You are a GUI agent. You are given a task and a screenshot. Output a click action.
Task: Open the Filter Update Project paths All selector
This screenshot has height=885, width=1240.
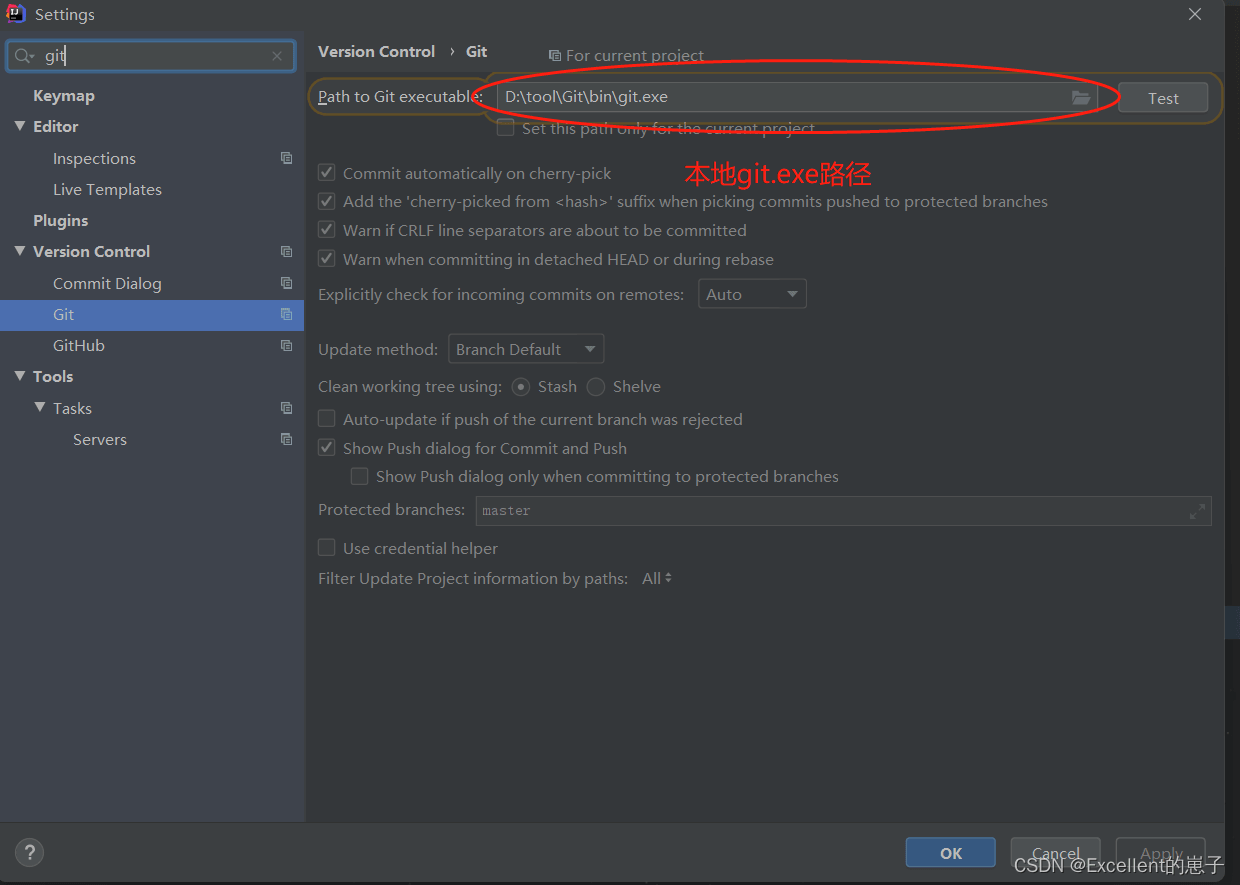[x=657, y=578]
